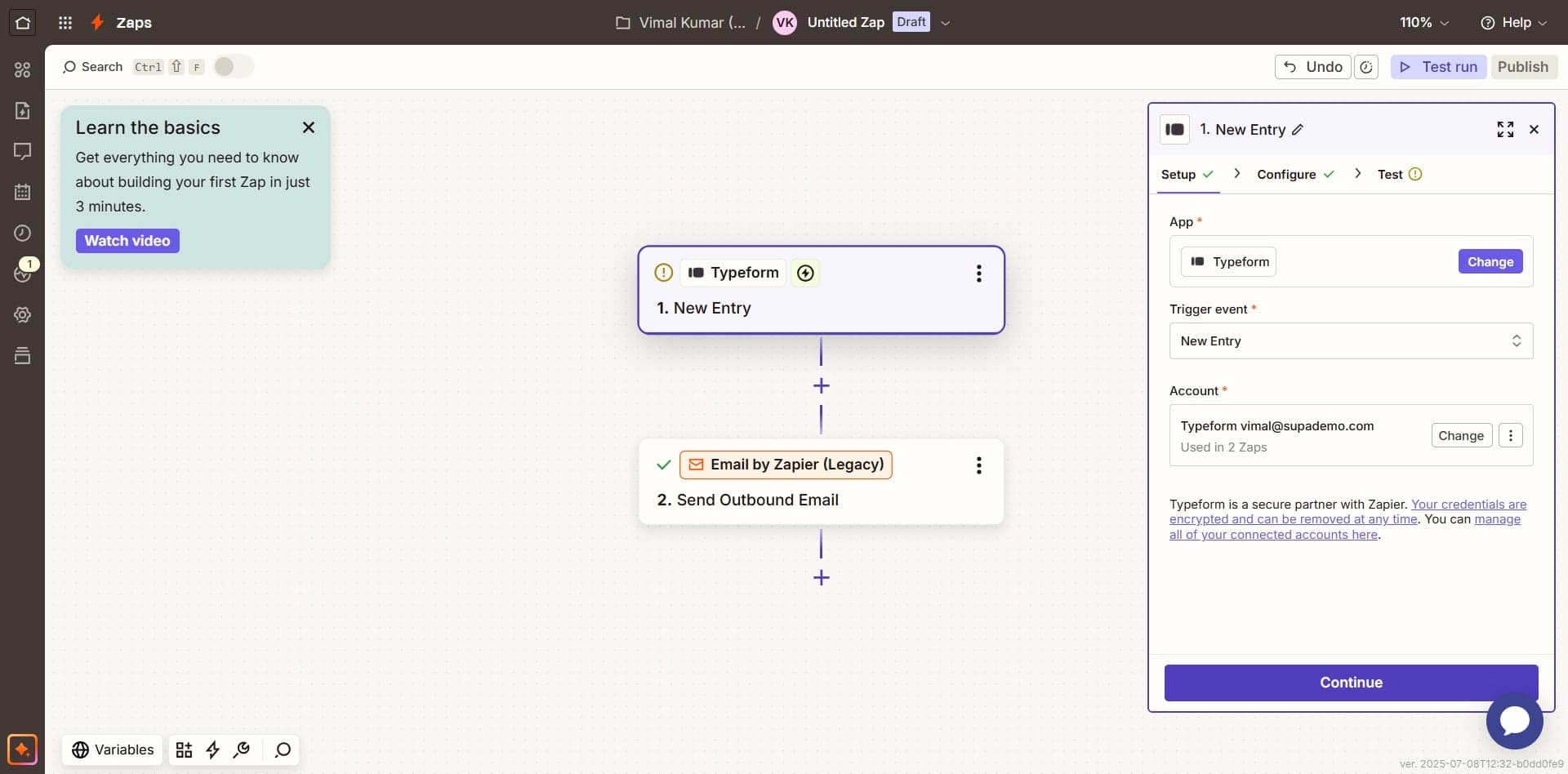The height and width of the screenshot is (774, 1568).
Task: Click the history clock icon in the left sidebar
Action: (x=22, y=233)
